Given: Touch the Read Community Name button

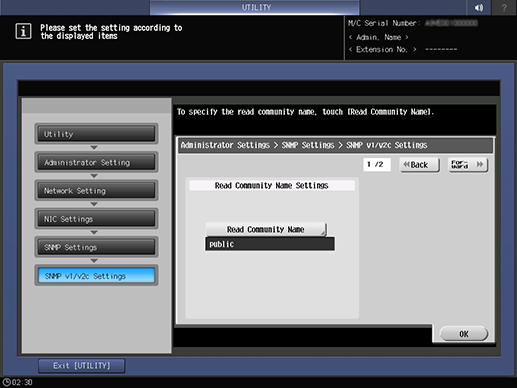Looking at the screenshot, I should tap(266, 229).
